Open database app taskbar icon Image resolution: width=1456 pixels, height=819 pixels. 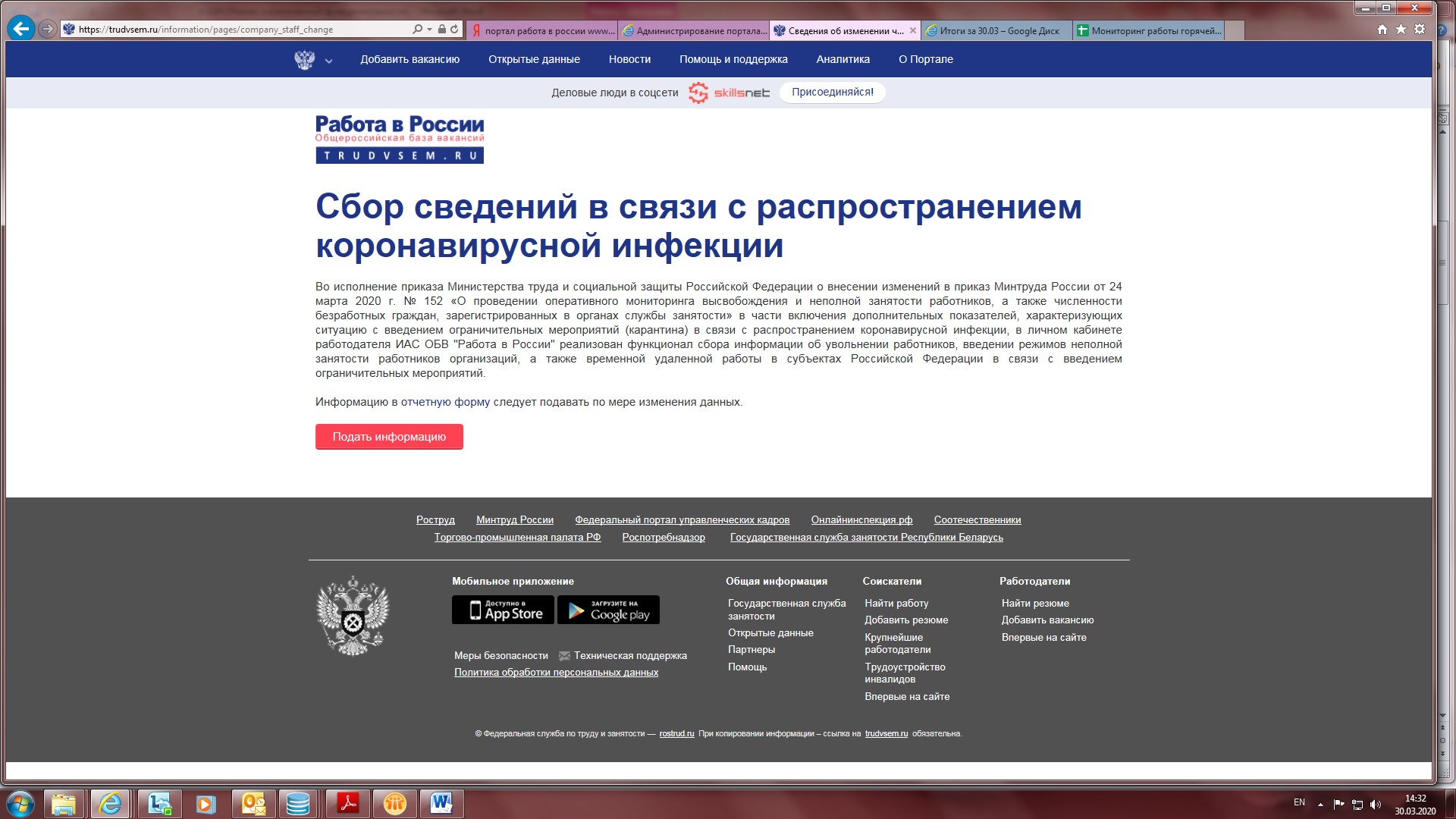[298, 804]
